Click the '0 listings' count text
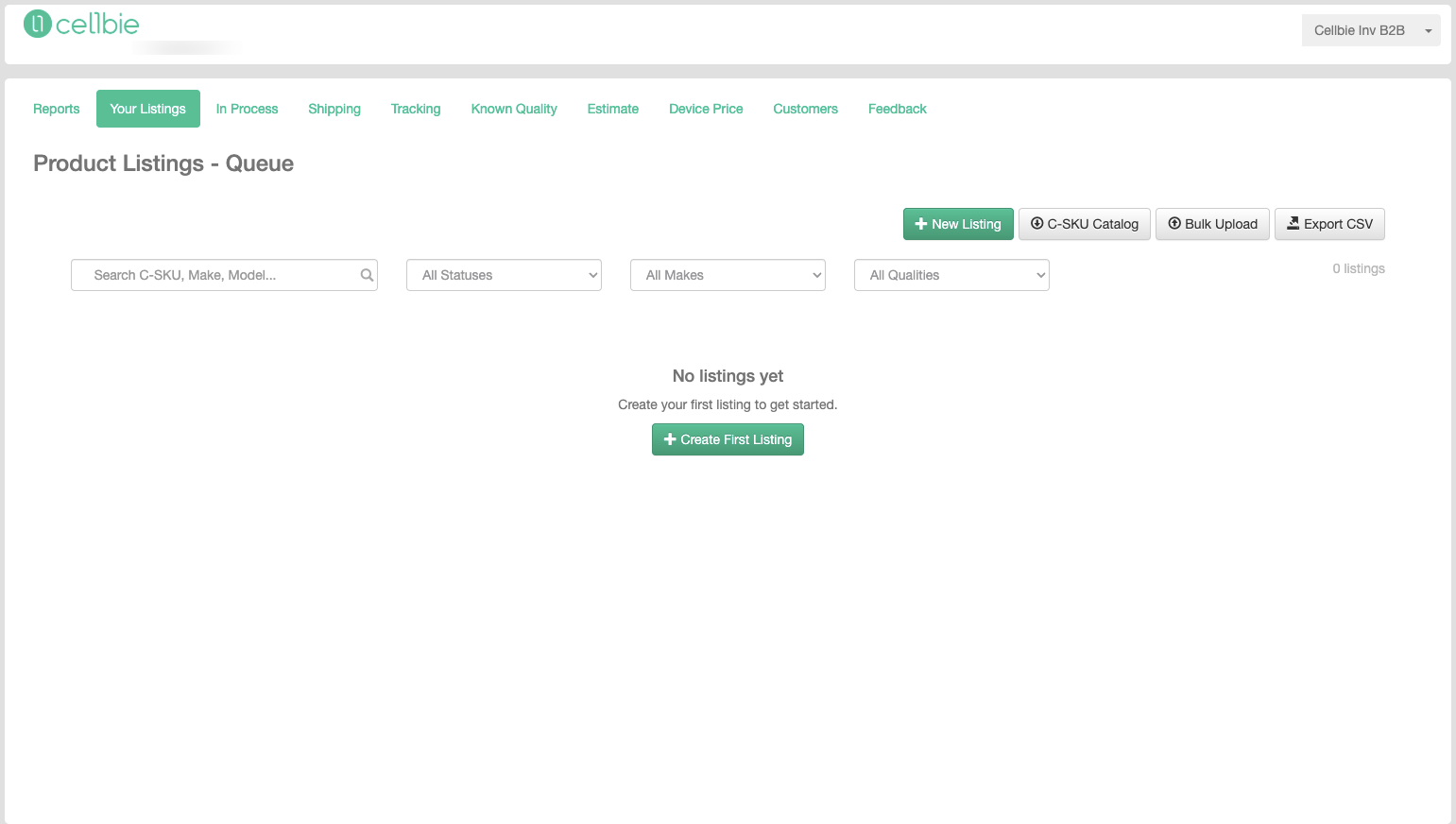 point(1359,268)
